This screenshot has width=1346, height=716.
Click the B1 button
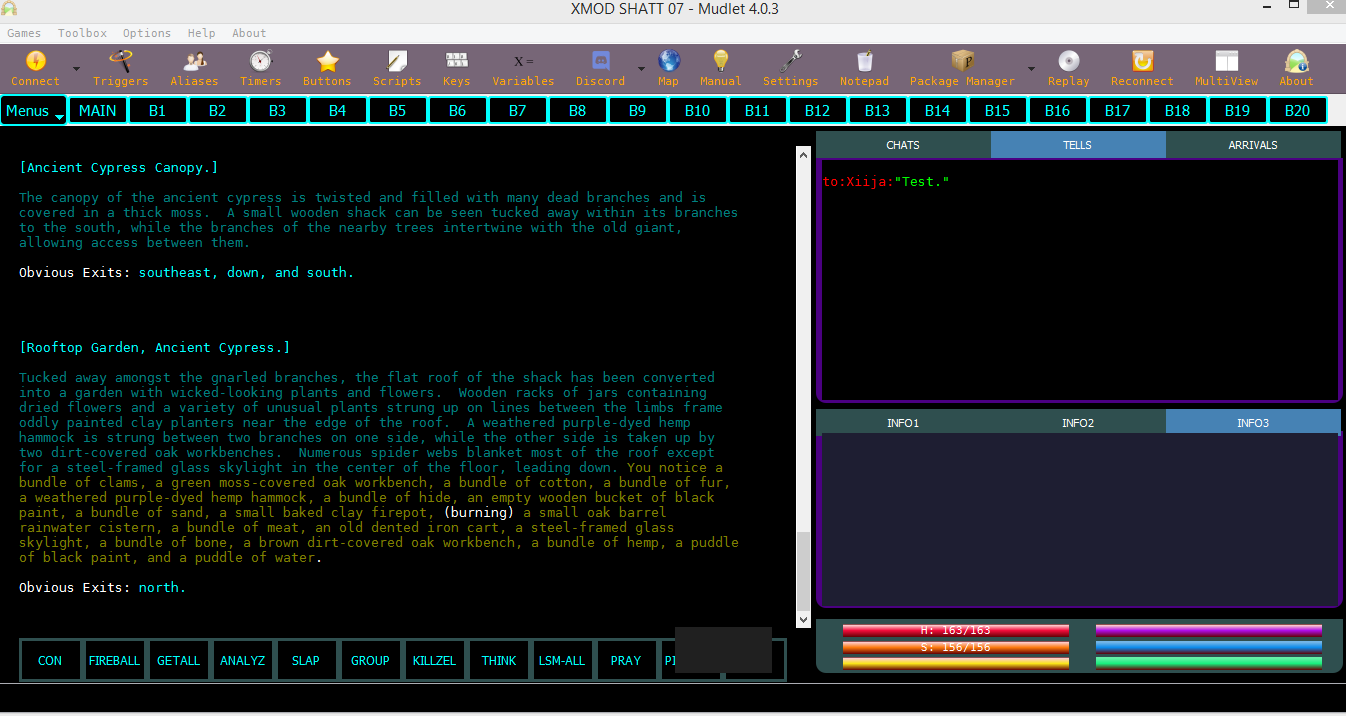[x=158, y=110]
